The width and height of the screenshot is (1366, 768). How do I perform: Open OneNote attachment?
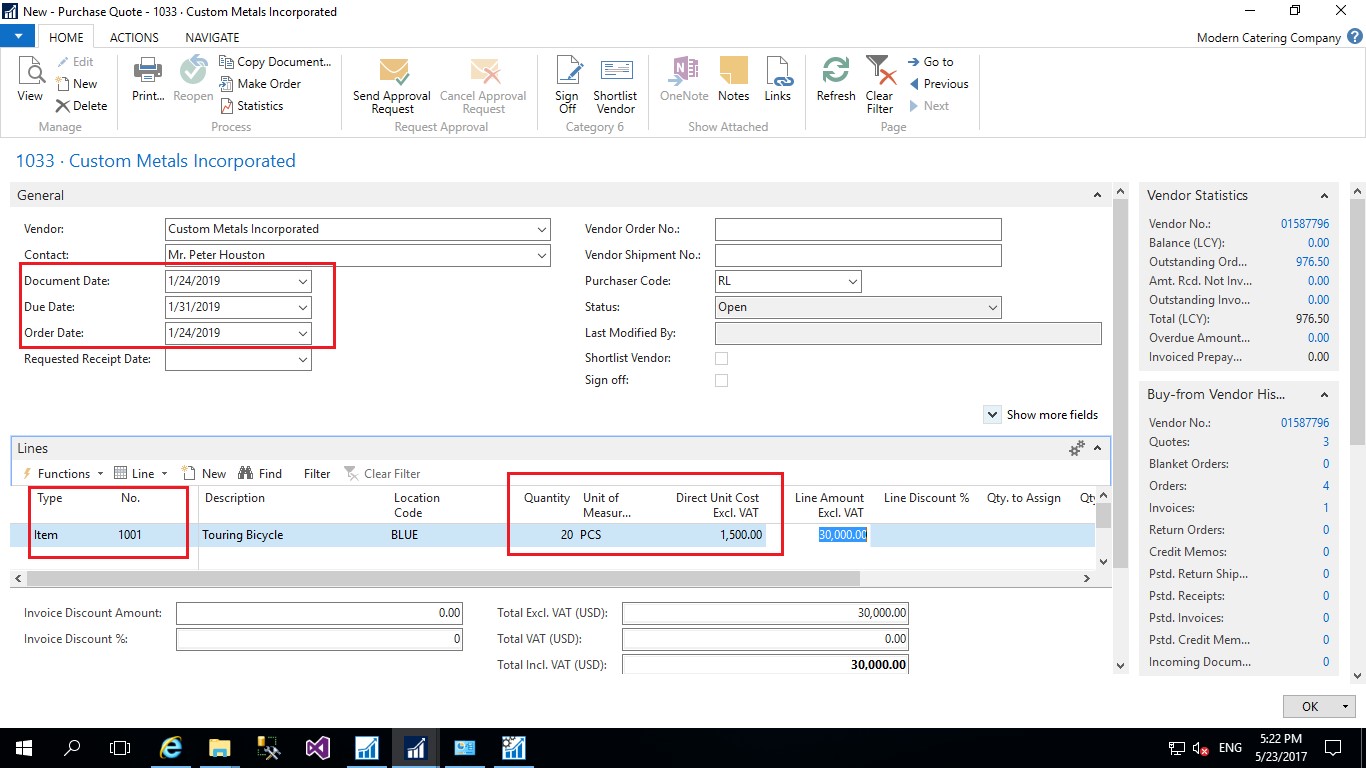click(684, 80)
